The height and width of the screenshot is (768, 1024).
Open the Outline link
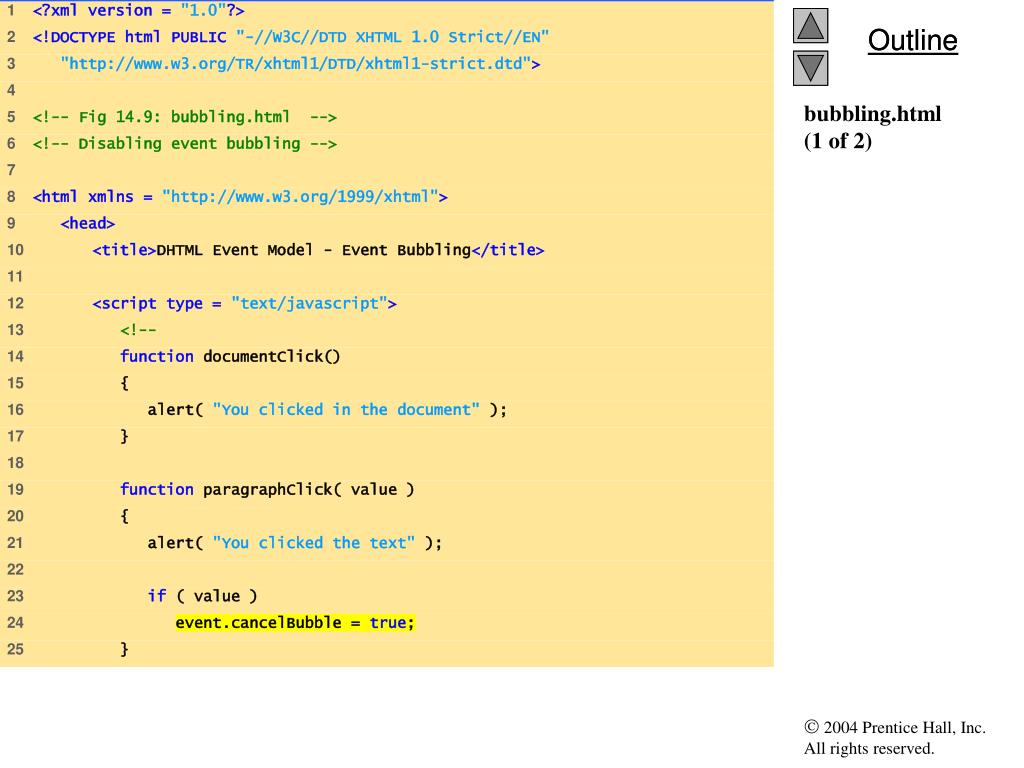click(x=912, y=41)
